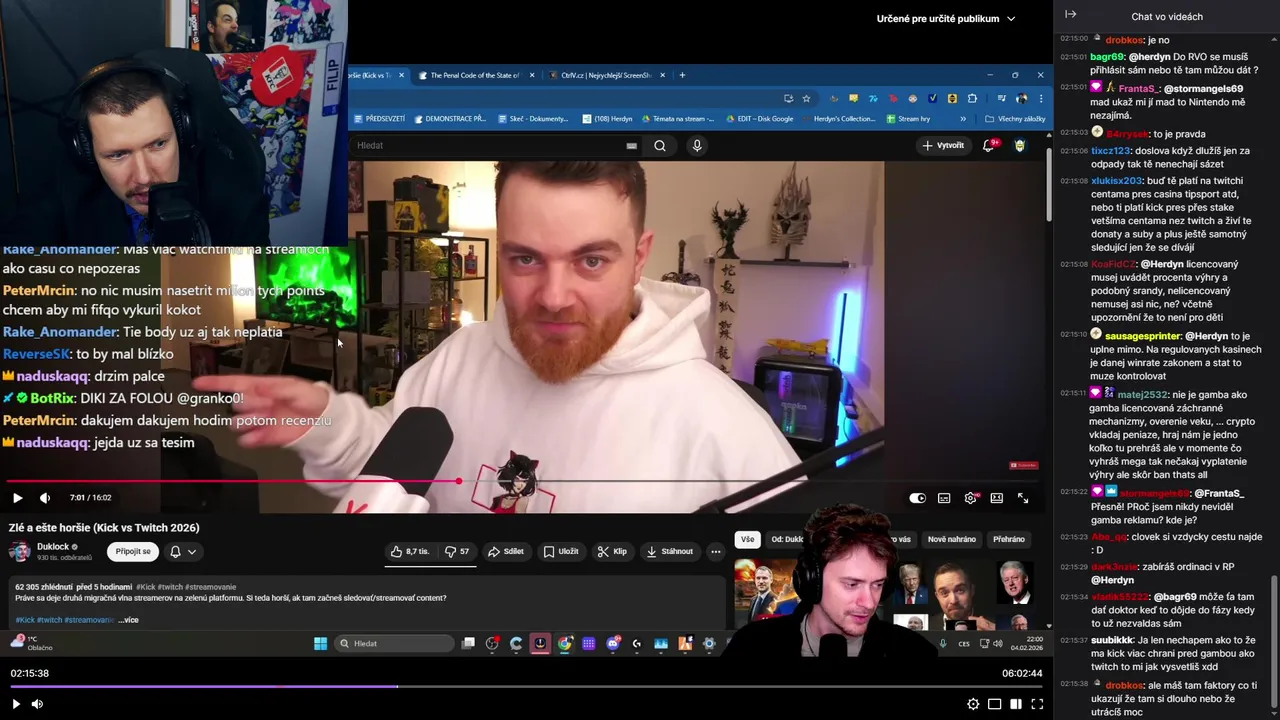Bookmark page with star icon

click(806, 98)
